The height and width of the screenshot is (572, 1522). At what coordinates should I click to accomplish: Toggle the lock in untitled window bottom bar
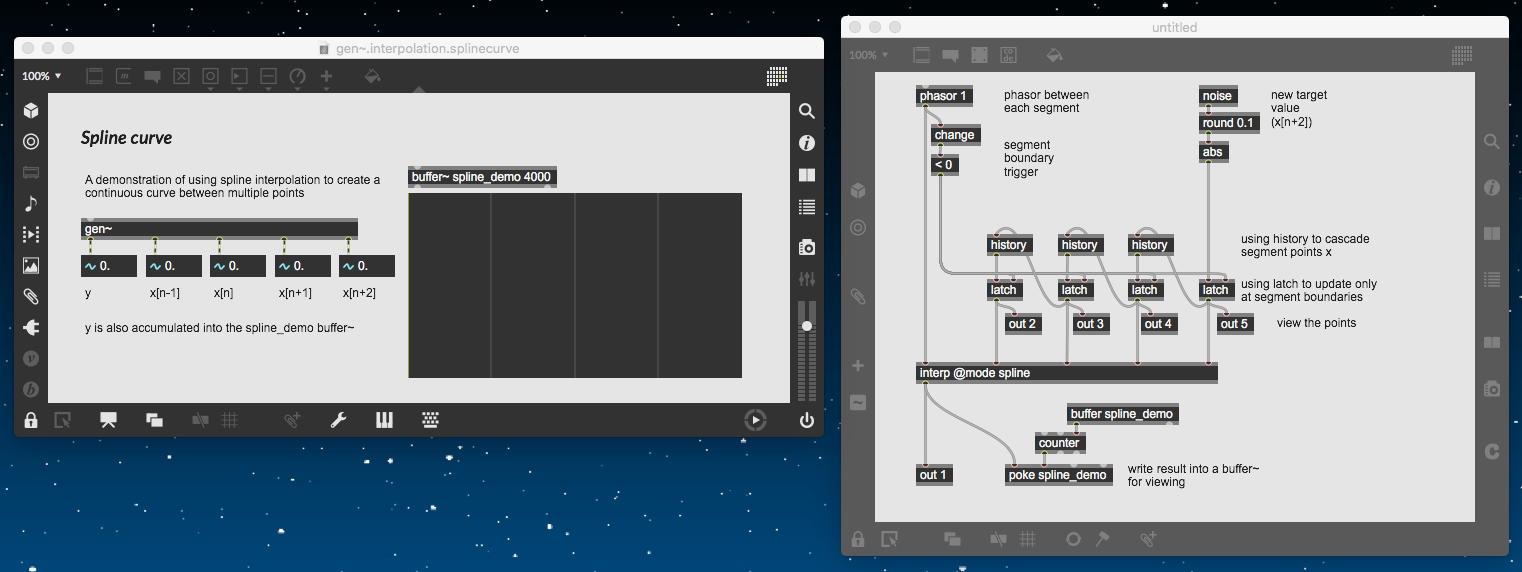click(858, 539)
